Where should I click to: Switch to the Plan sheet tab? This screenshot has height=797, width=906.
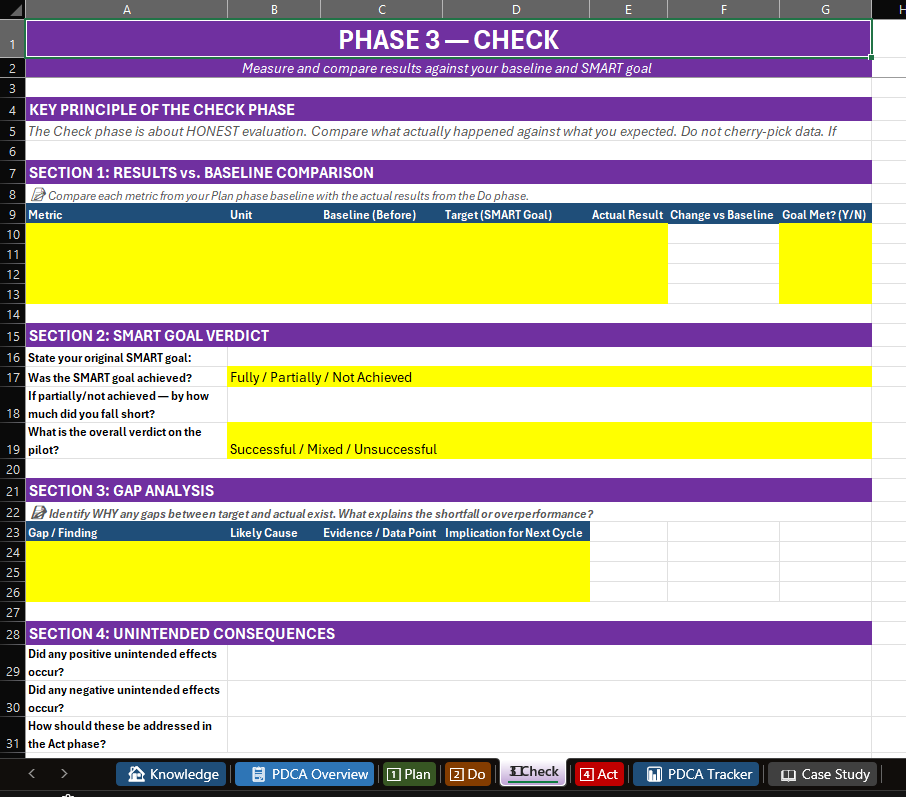tap(409, 772)
